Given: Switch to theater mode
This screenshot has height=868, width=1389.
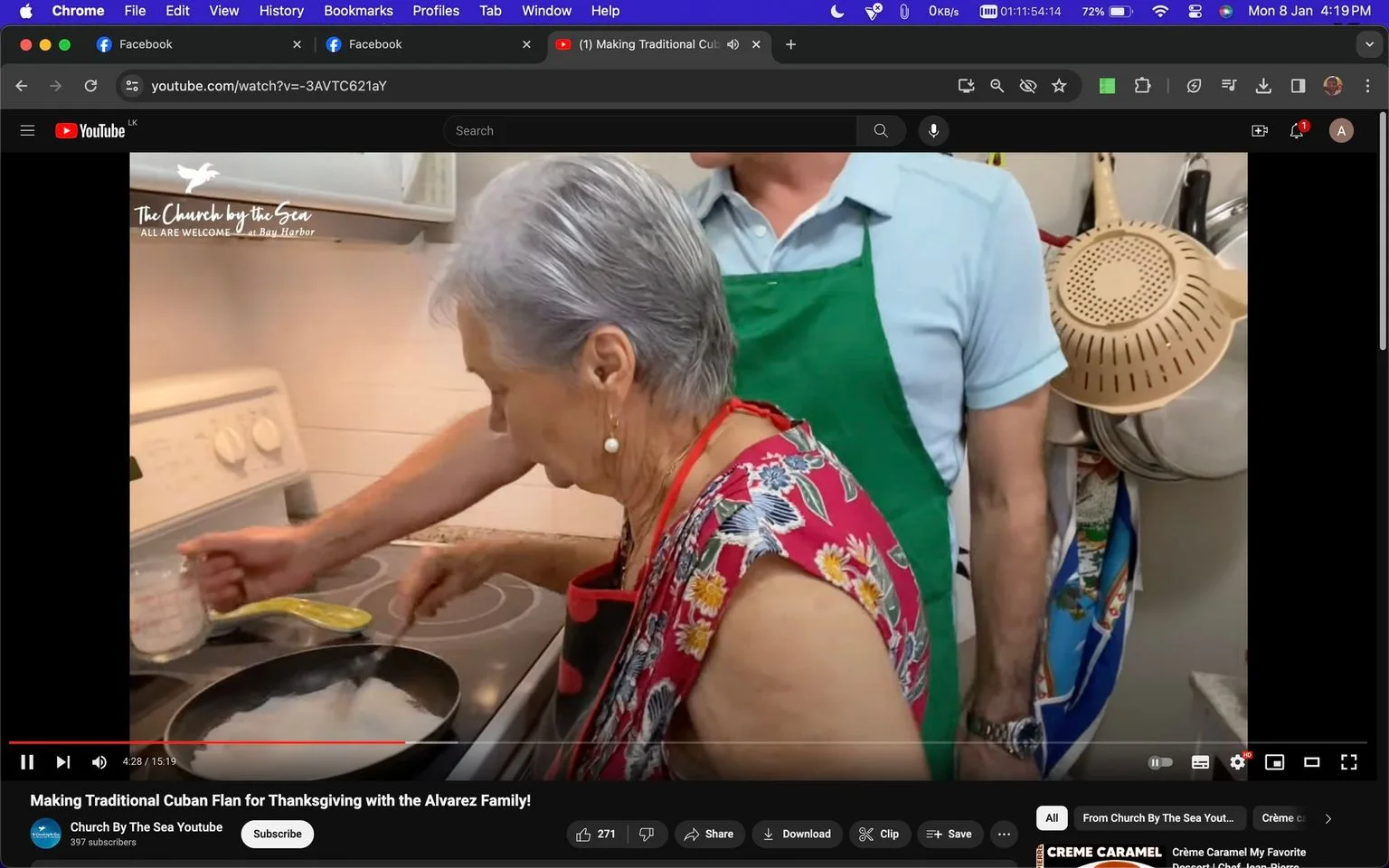Looking at the screenshot, I should 1311,762.
